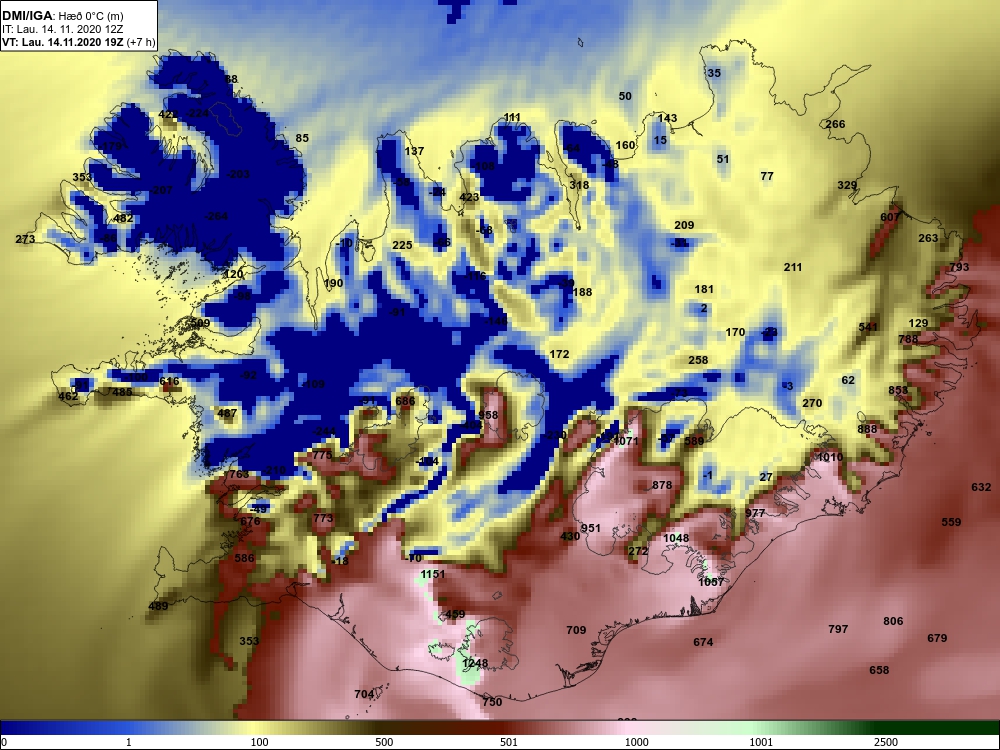Viewport: 1000px width, 750px height.
Task: Click the legend label '1001'
Action: tap(761, 742)
